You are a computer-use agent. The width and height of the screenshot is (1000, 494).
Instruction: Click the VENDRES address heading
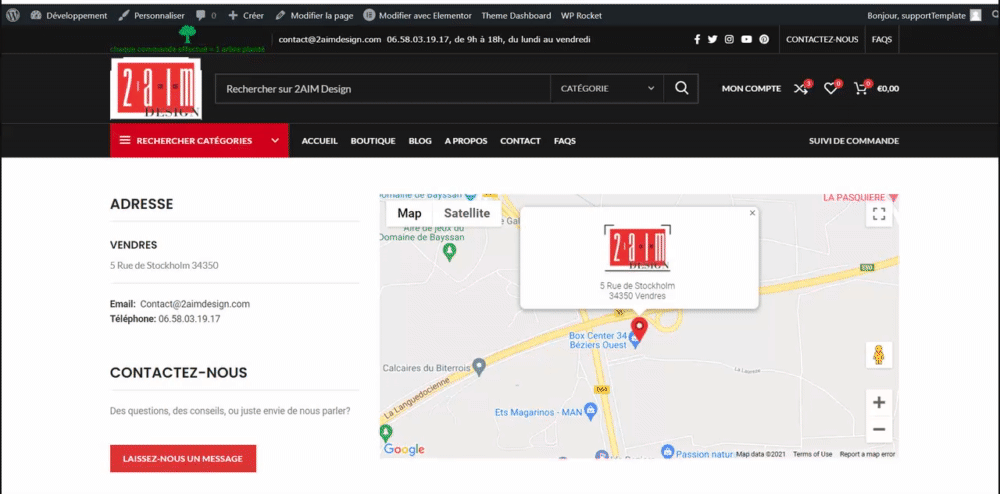click(x=133, y=245)
